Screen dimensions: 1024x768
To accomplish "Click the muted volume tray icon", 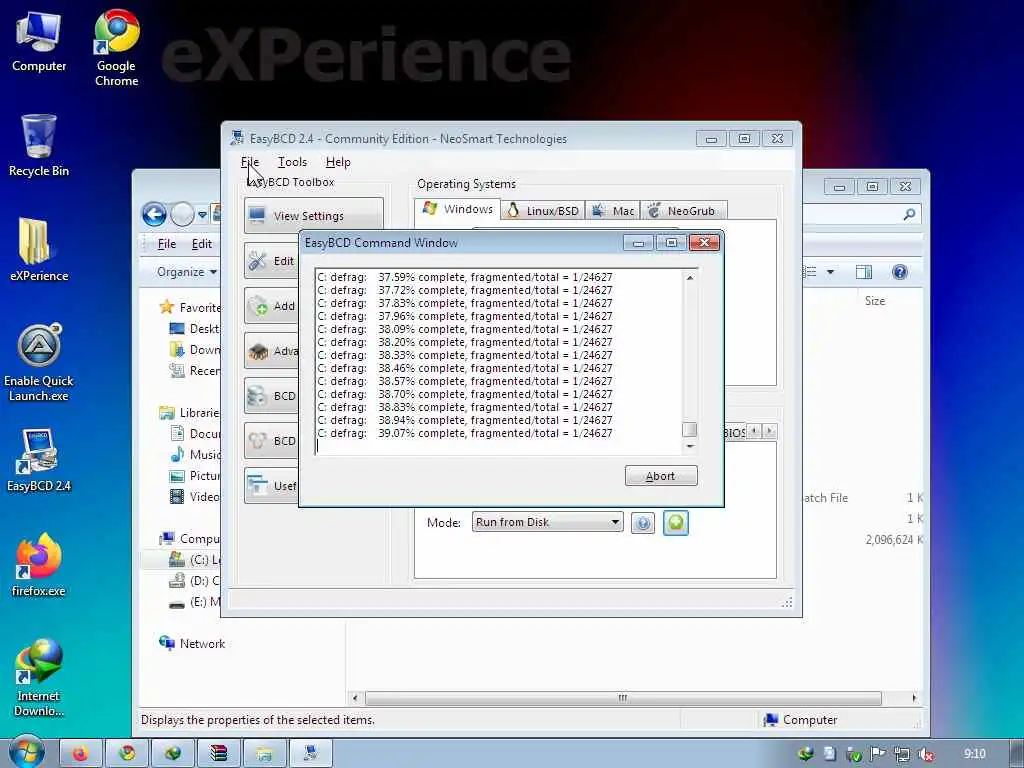I will click(x=926, y=754).
